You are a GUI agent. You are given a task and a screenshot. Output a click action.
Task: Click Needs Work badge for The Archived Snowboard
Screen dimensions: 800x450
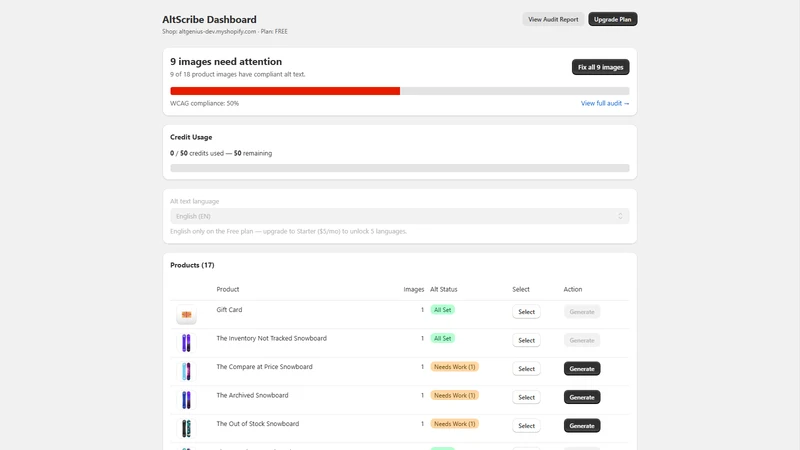pyautogui.click(x=454, y=395)
